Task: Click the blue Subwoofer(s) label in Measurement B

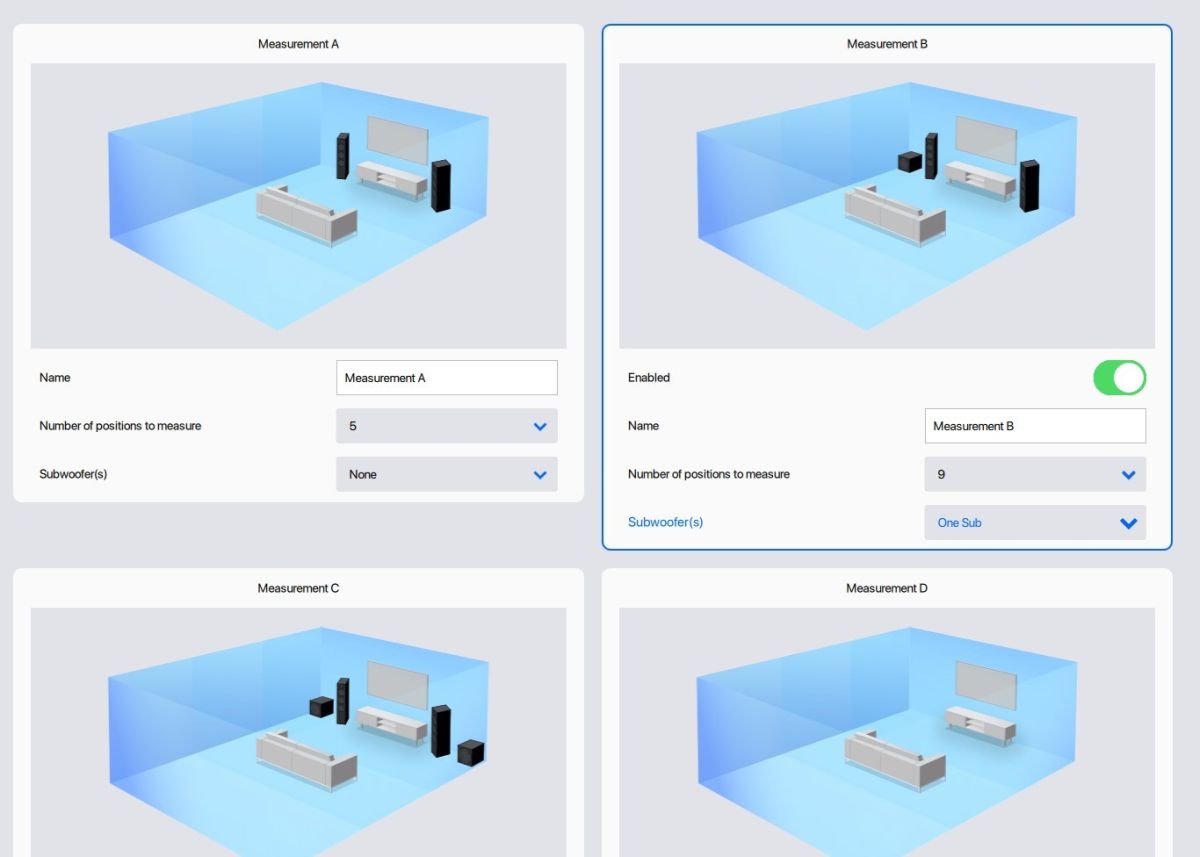Action: [x=665, y=522]
